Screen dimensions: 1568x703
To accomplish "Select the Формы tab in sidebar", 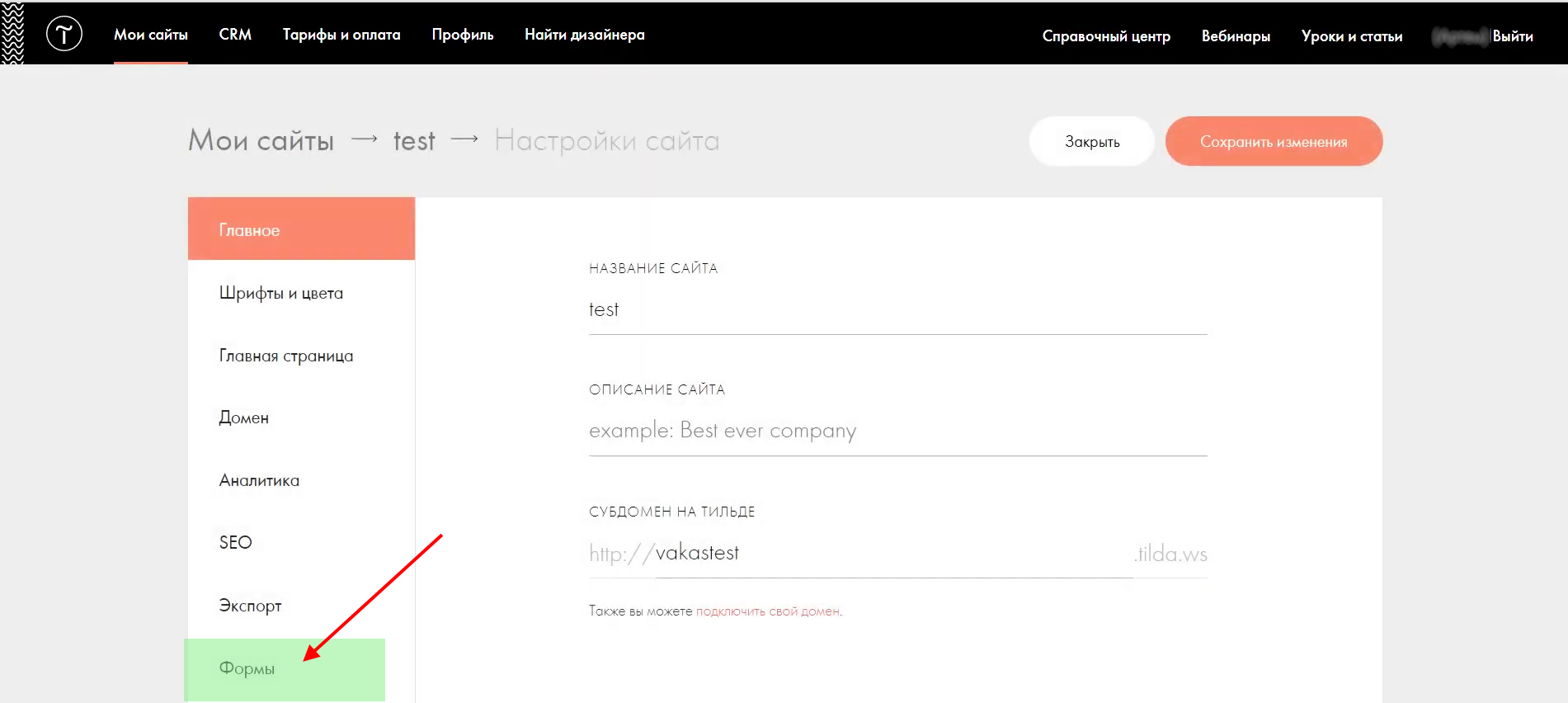I will [x=247, y=668].
